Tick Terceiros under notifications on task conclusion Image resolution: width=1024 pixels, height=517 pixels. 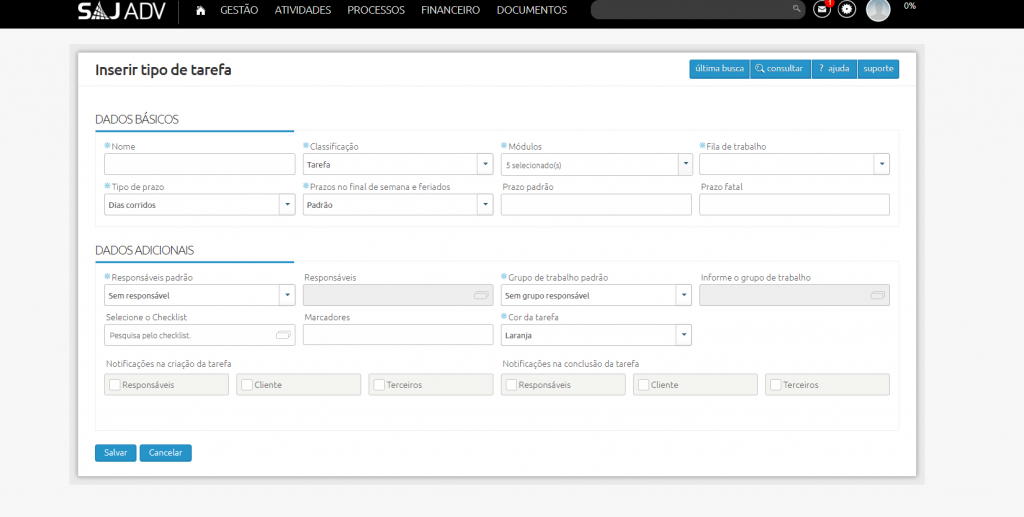point(776,385)
